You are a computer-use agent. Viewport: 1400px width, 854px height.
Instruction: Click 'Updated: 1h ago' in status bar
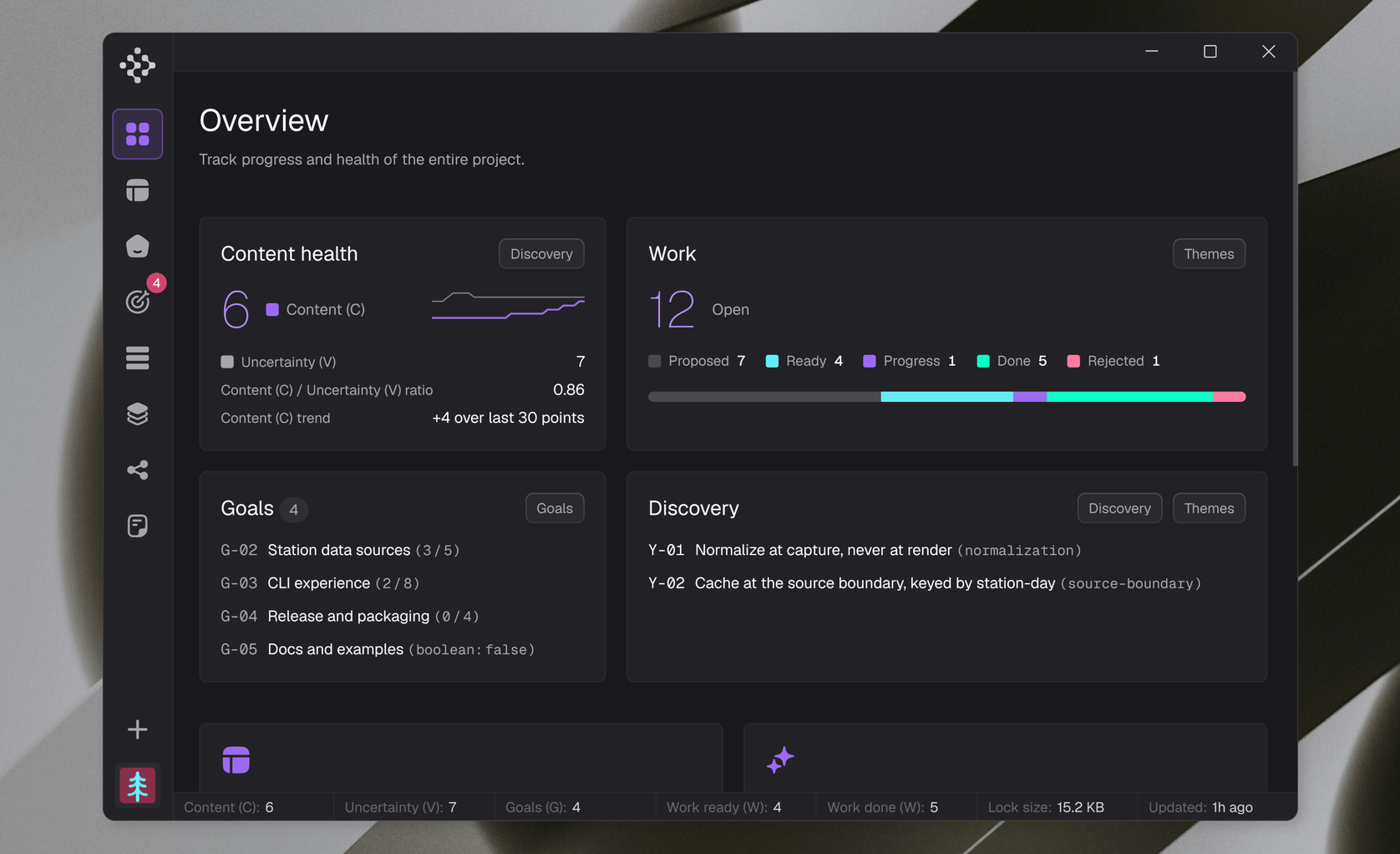[1200, 807]
